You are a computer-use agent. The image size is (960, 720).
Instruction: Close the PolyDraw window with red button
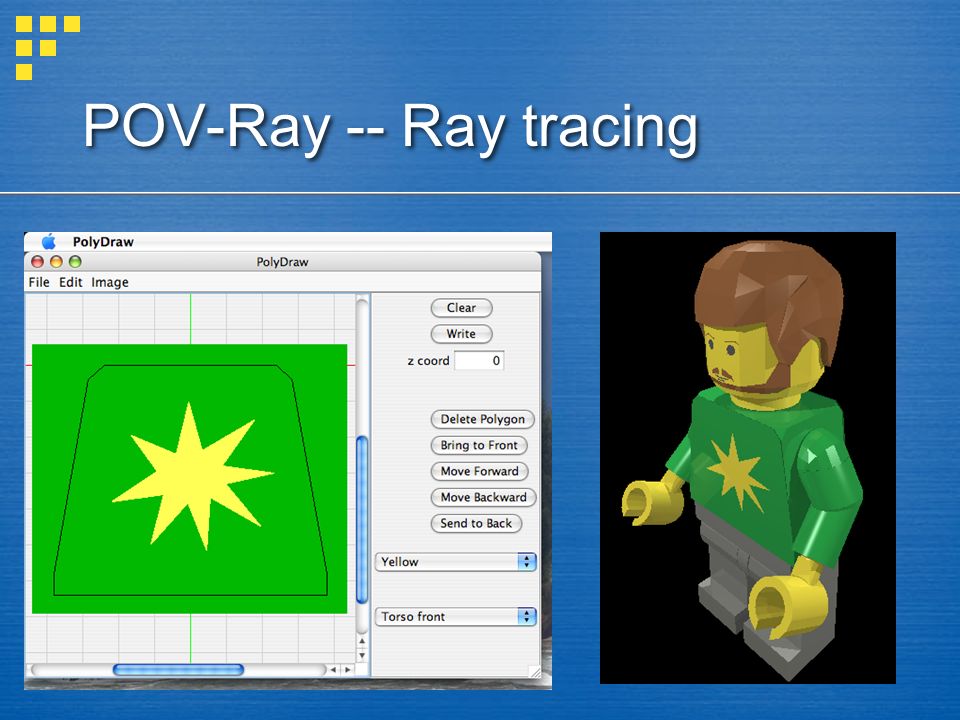coord(37,262)
